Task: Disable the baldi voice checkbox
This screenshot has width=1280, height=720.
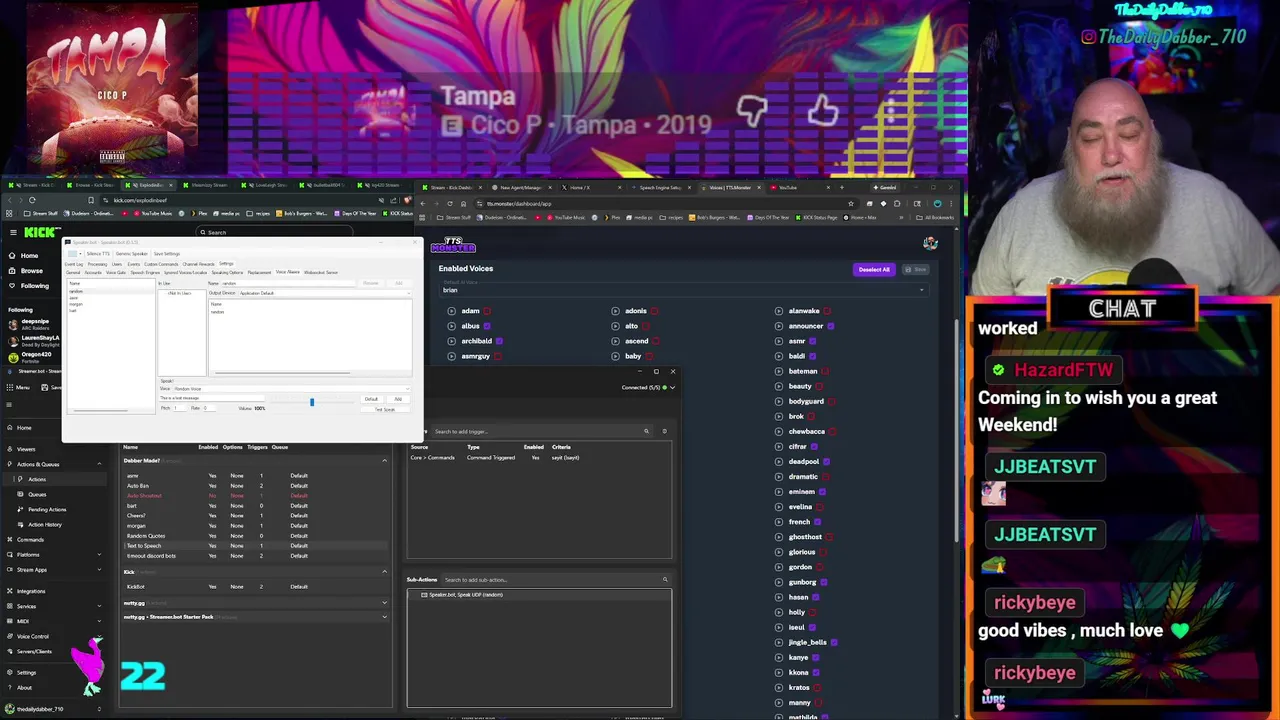Action: click(813, 356)
